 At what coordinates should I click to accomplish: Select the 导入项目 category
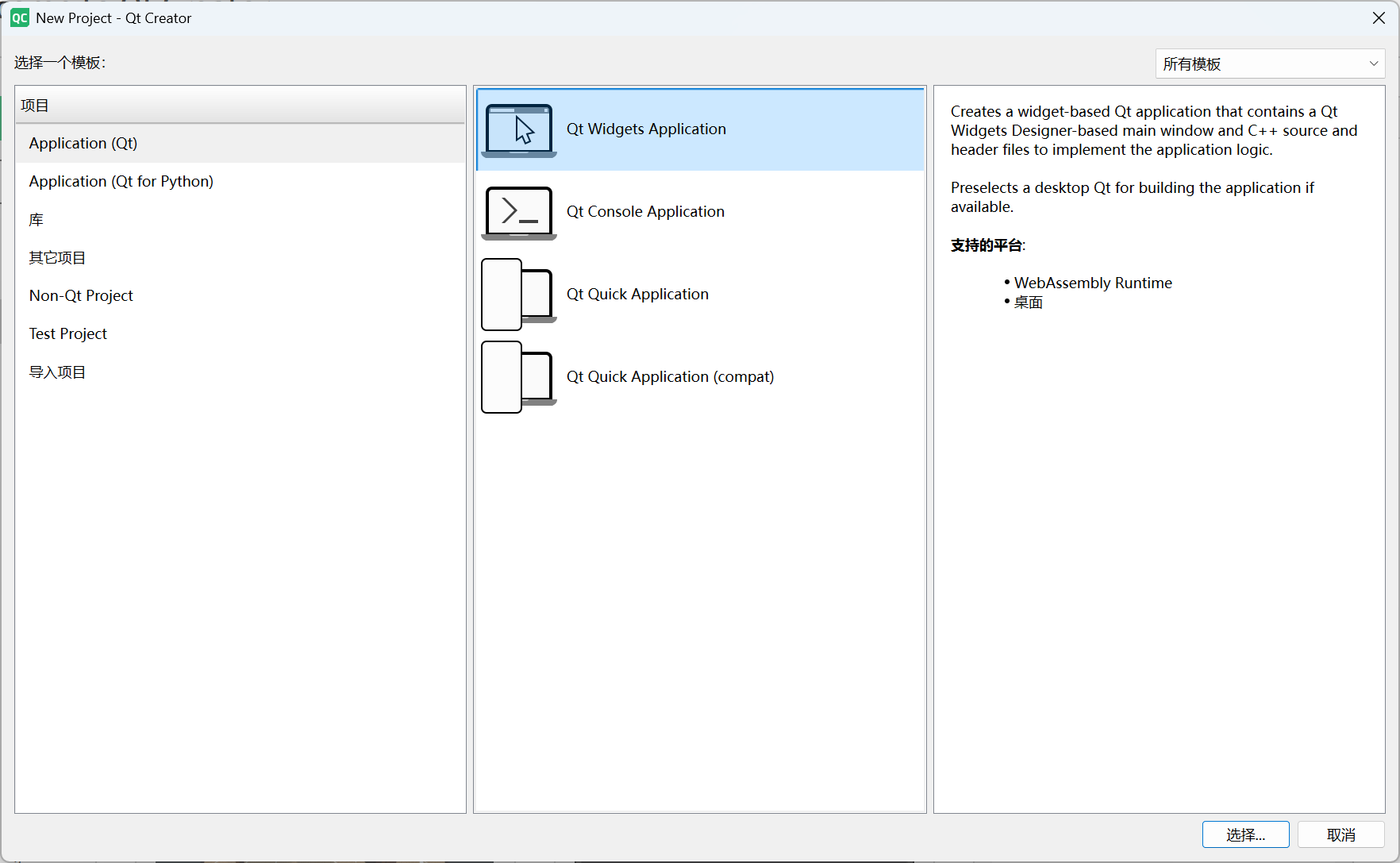240,372
